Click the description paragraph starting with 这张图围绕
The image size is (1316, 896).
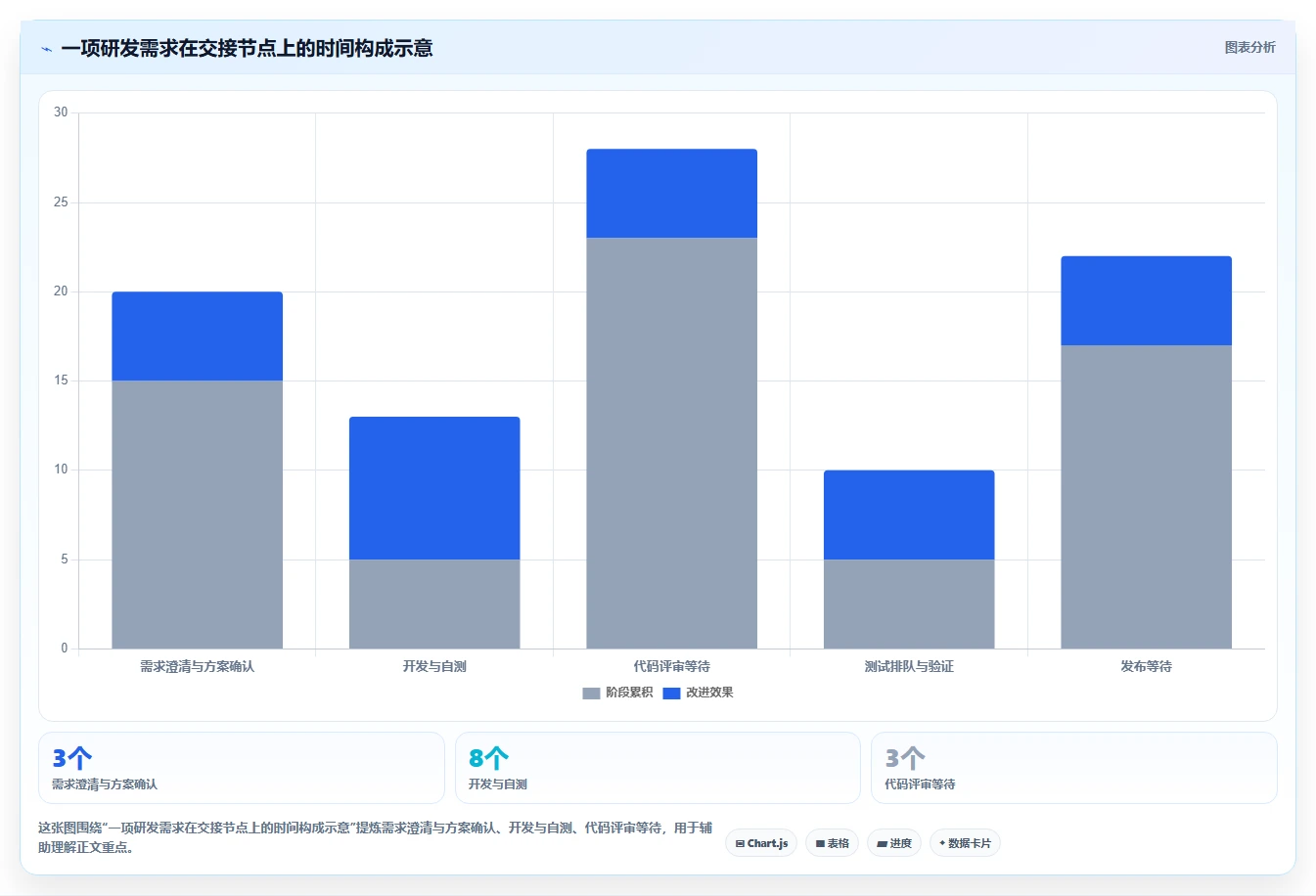(376, 837)
